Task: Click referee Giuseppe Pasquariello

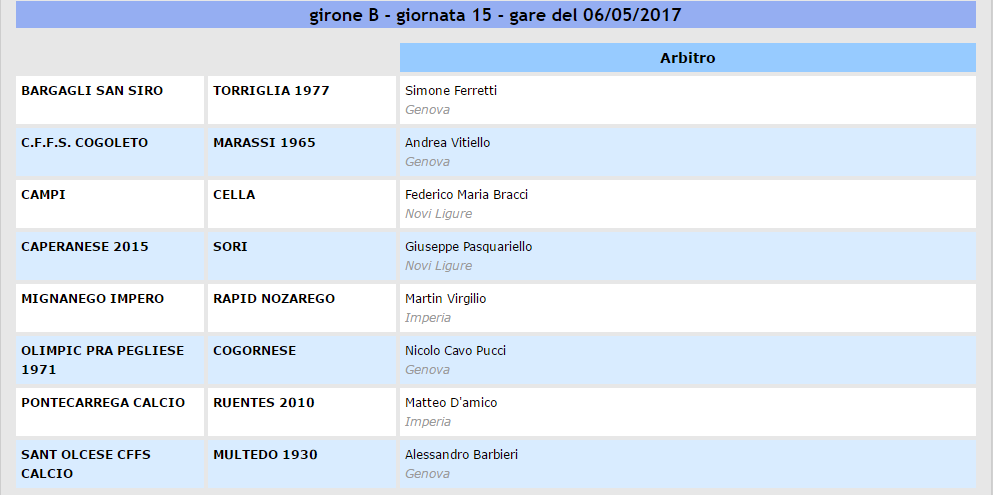Action: coord(469,246)
